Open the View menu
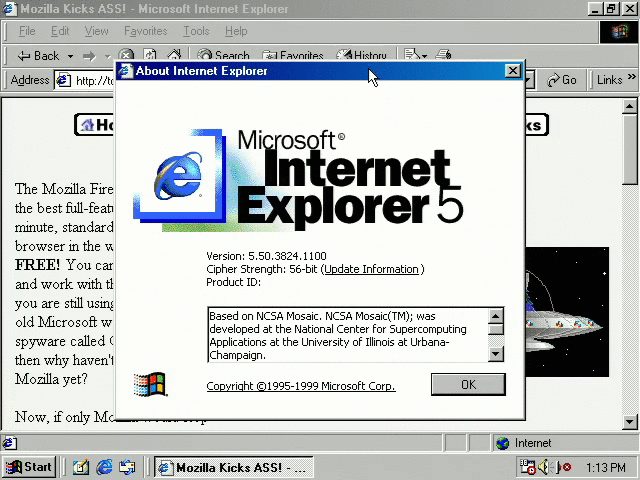Viewport: 640px width, 480px height. coord(96,31)
